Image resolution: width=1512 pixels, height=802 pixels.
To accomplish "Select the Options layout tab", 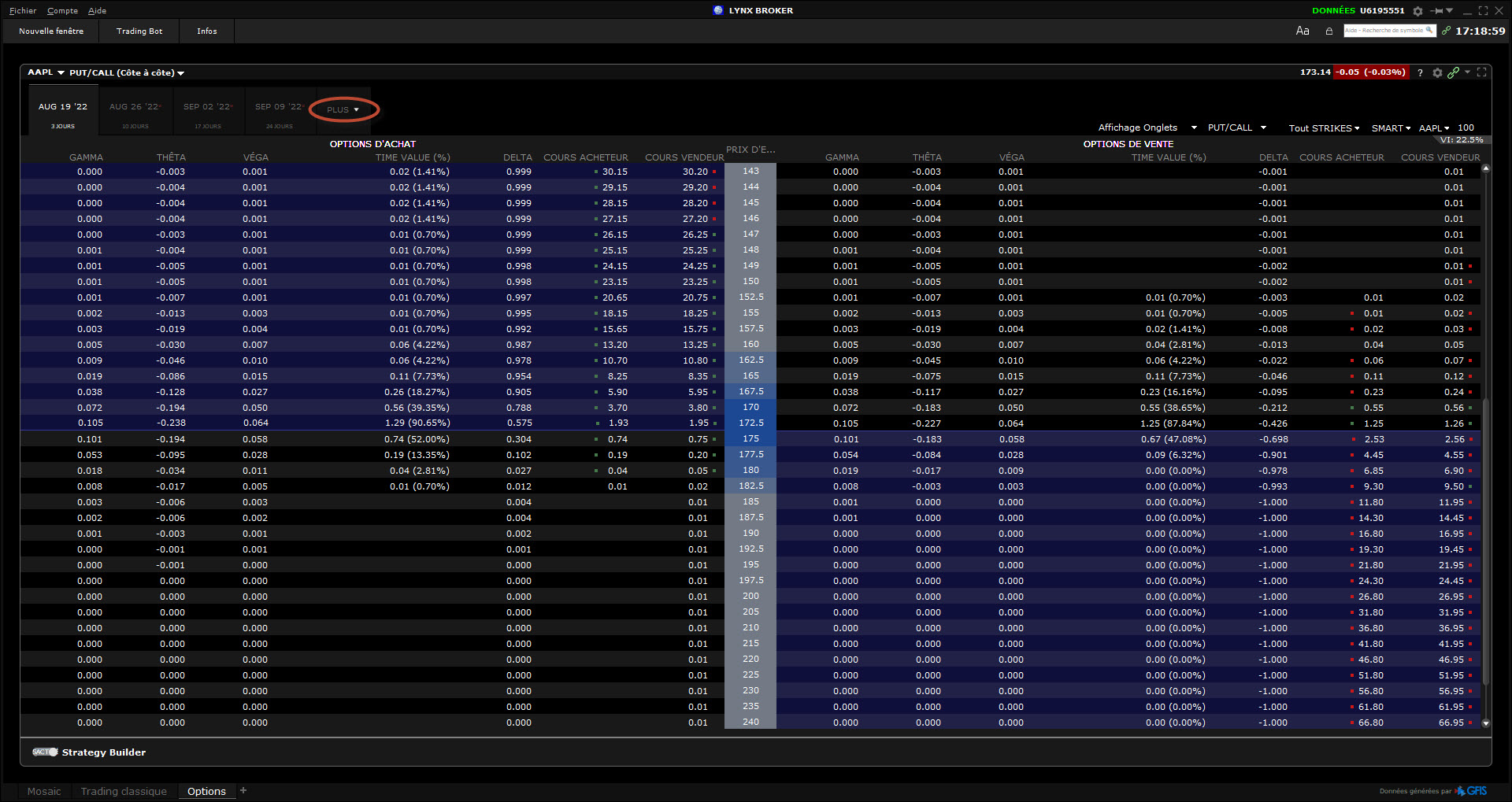I will coord(206,791).
